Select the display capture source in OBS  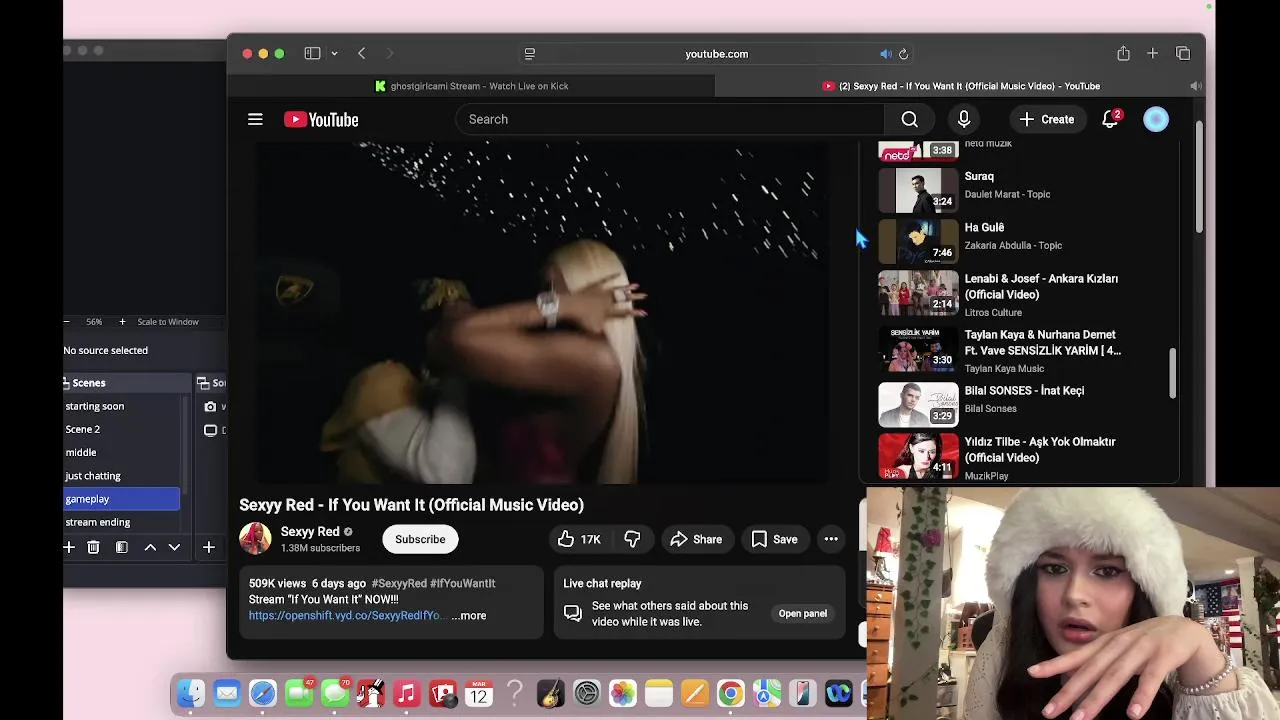click(211, 430)
